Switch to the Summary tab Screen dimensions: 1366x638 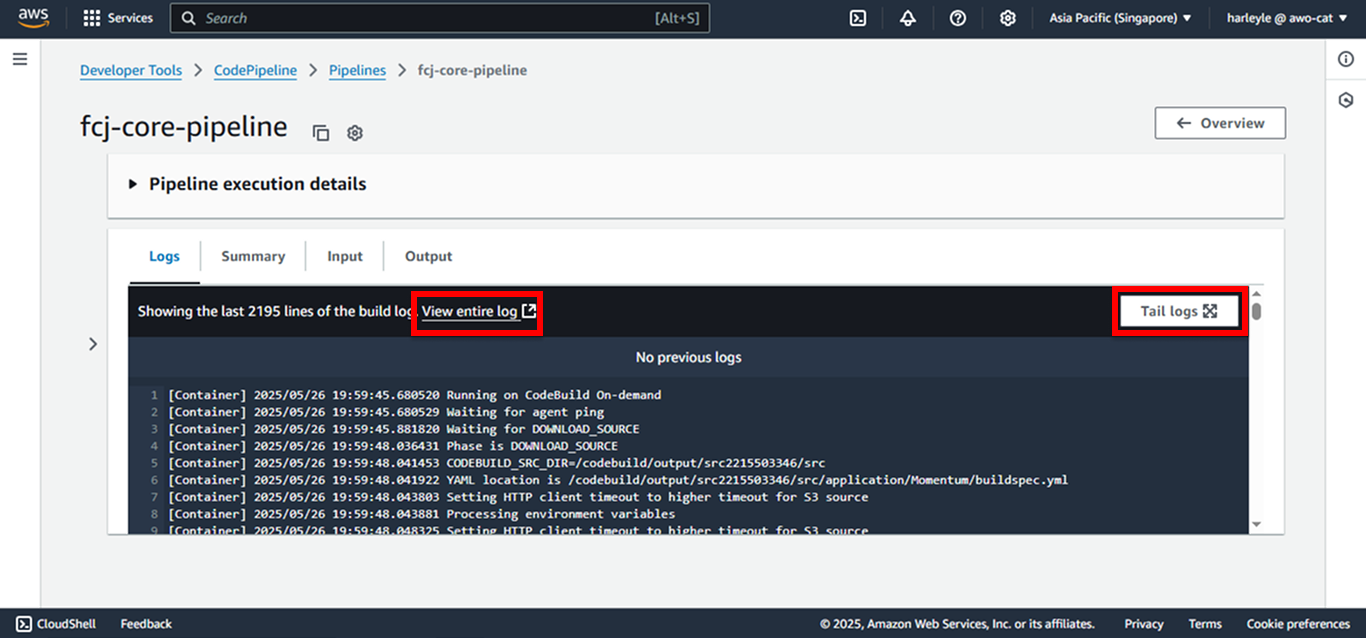click(x=253, y=256)
